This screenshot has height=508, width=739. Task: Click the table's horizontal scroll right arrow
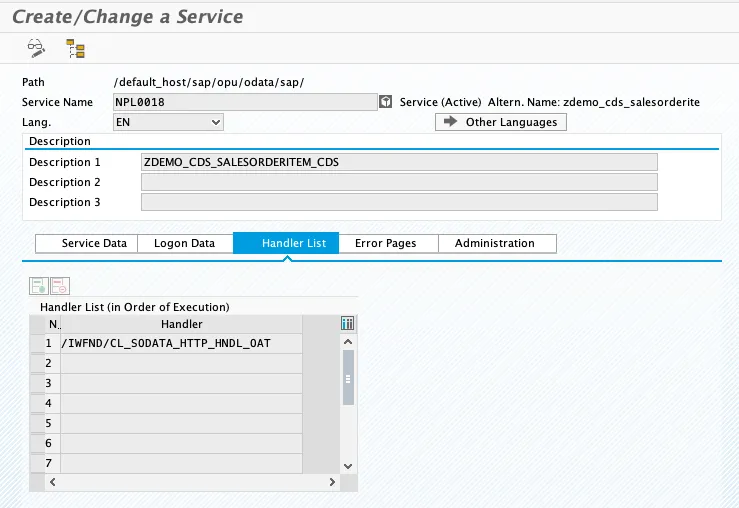[x=333, y=482]
